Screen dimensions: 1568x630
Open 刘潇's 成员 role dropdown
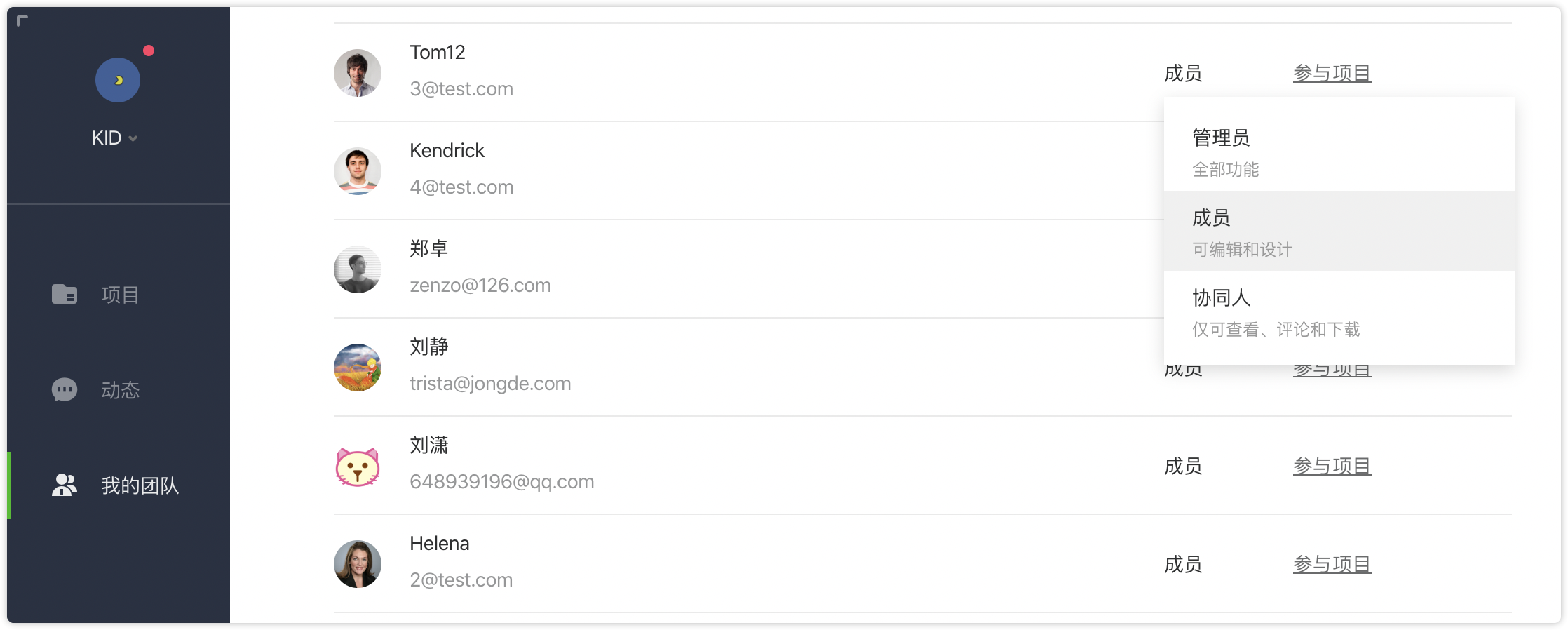1183,466
